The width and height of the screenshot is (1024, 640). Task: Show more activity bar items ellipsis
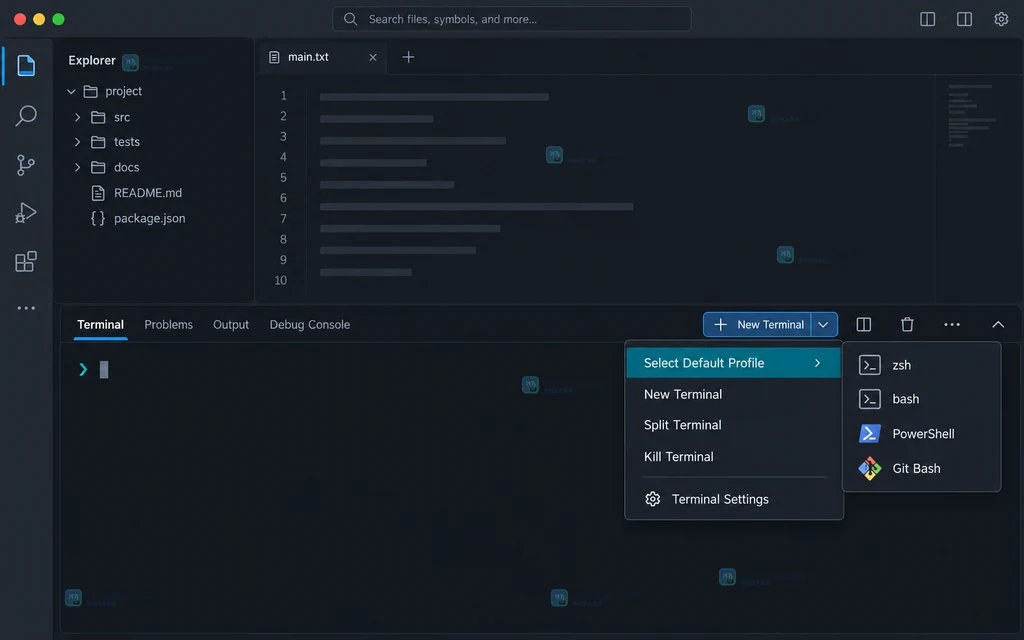[26, 308]
